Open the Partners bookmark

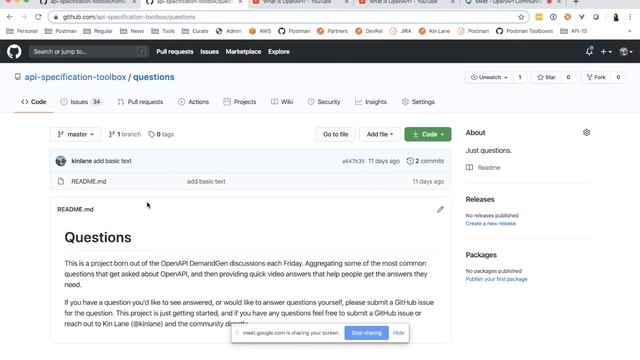point(332,31)
